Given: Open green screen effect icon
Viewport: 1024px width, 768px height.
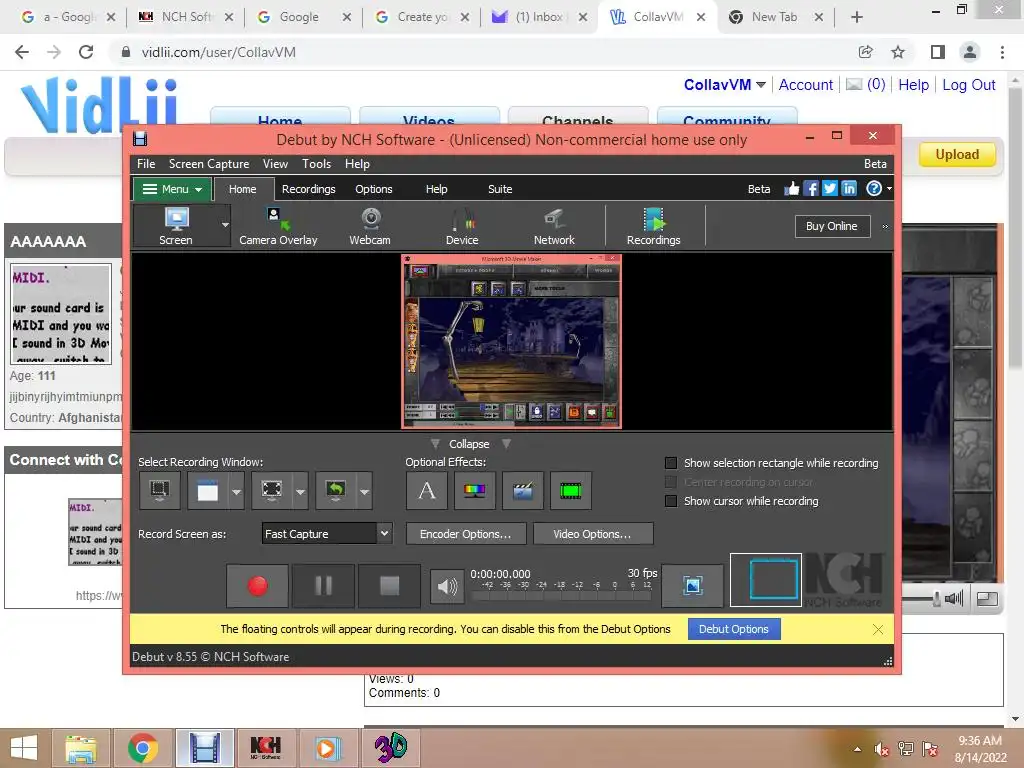Looking at the screenshot, I should [x=571, y=490].
